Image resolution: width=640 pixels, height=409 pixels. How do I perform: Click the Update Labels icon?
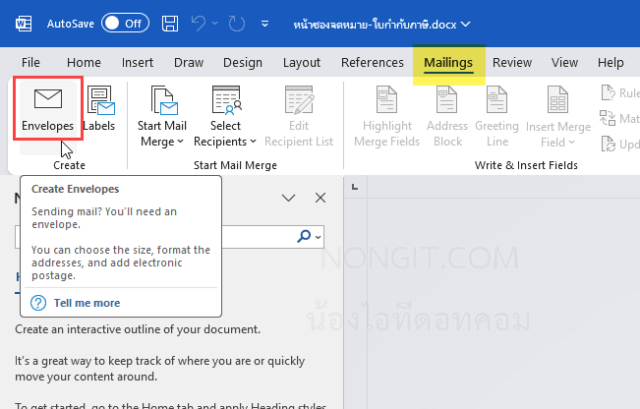coord(608,144)
